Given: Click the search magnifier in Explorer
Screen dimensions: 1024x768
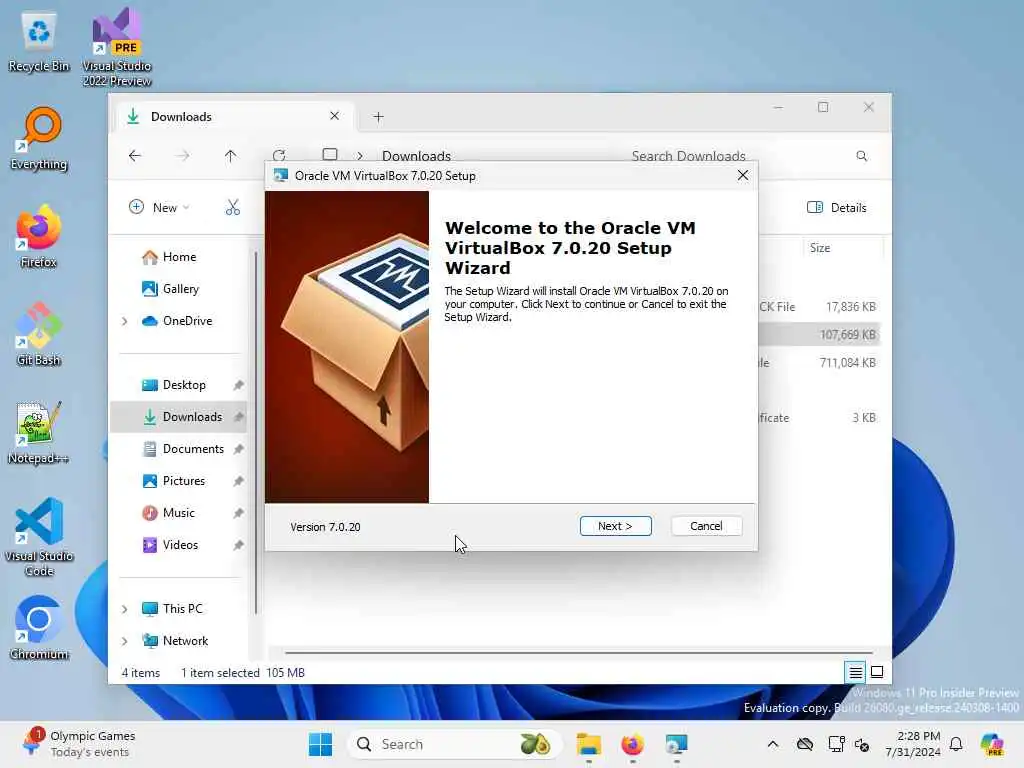Looking at the screenshot, I should pyautogui.click(x=862, y=155).
